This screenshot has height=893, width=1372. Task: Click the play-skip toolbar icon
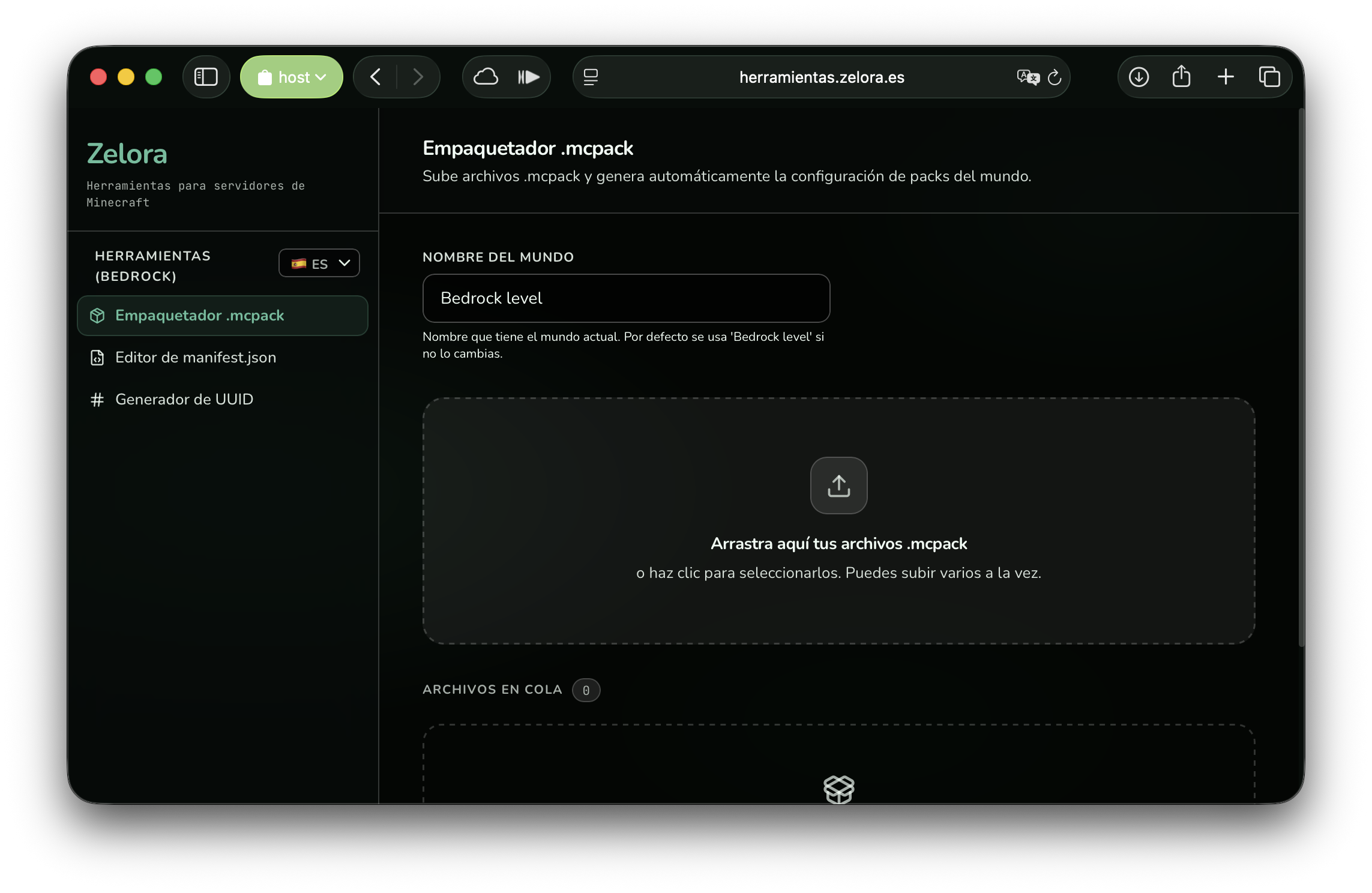click(x=529, y=77)
